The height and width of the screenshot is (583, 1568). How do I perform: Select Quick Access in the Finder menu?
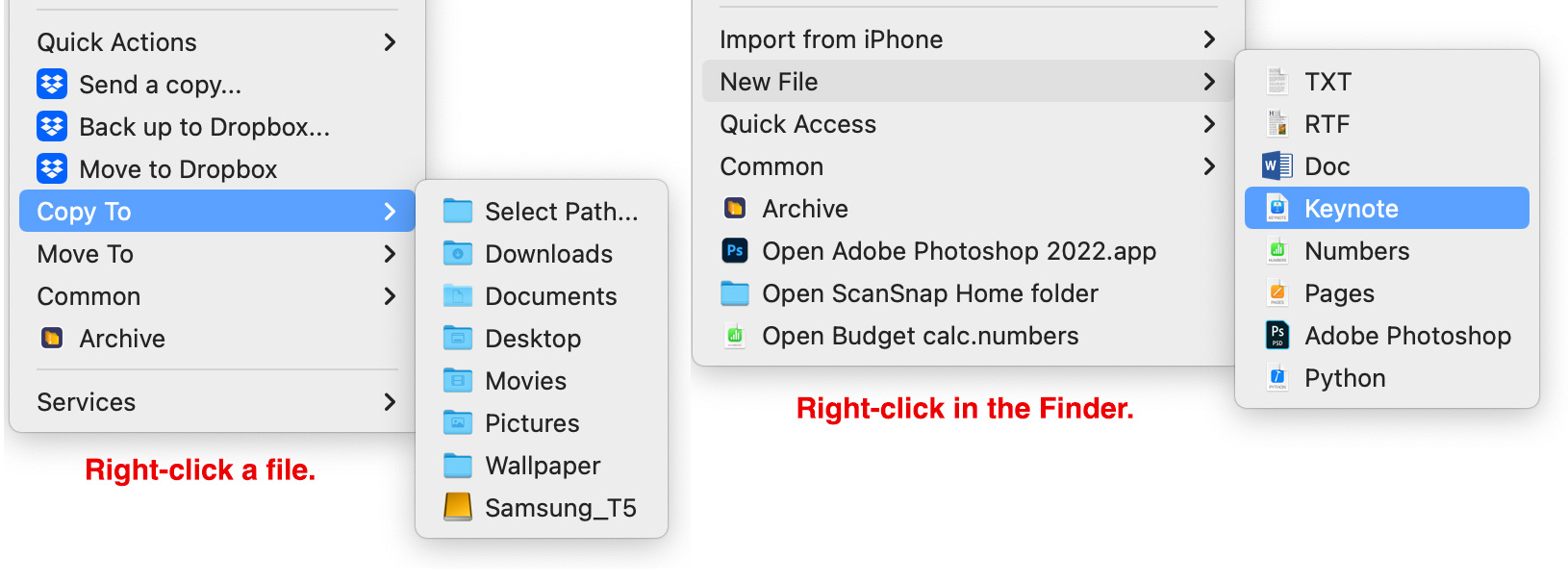[x=797, y=124]
